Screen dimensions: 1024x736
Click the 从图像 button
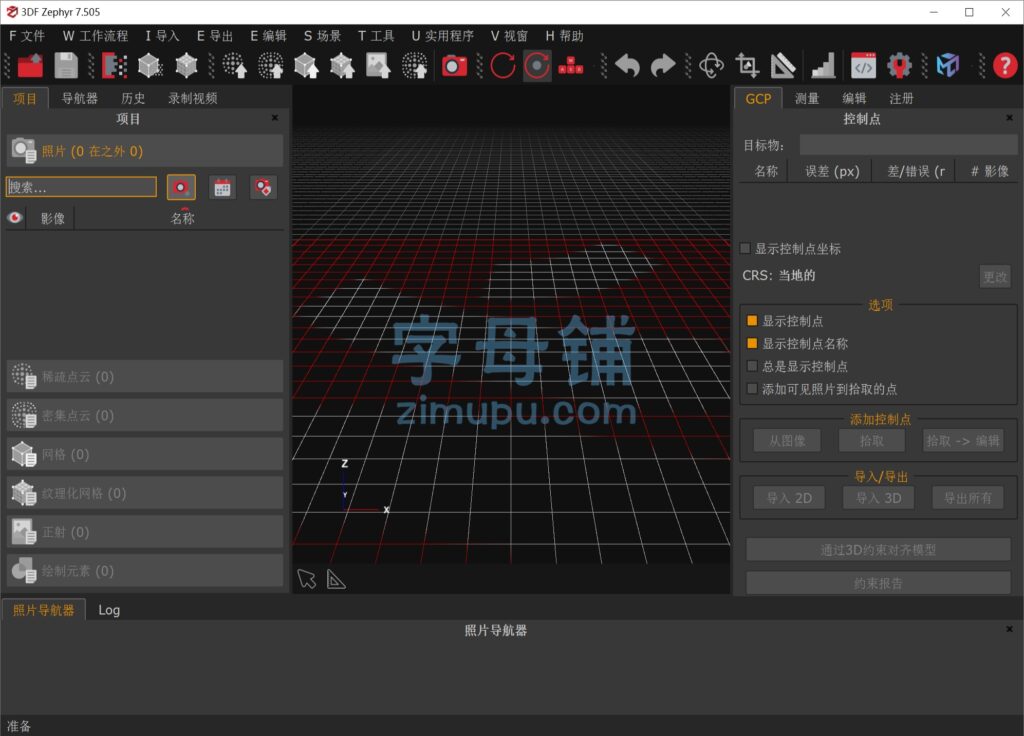pyautogui.click(x=787, y=441)
